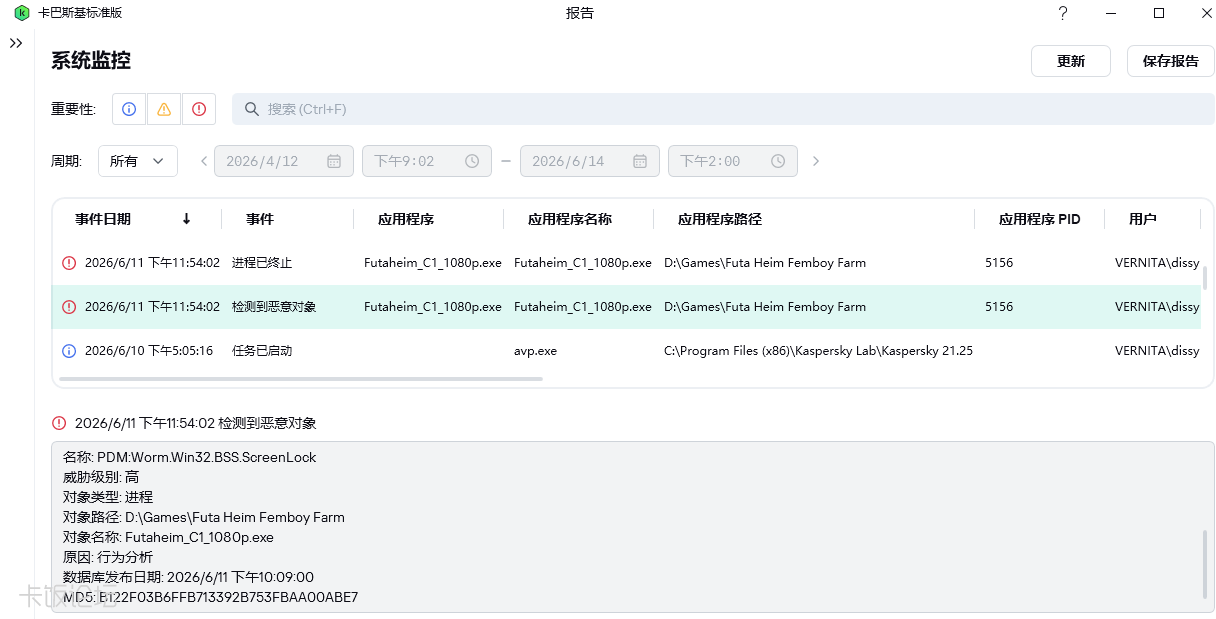Select the 进程已终止 event row

(626, 263)
